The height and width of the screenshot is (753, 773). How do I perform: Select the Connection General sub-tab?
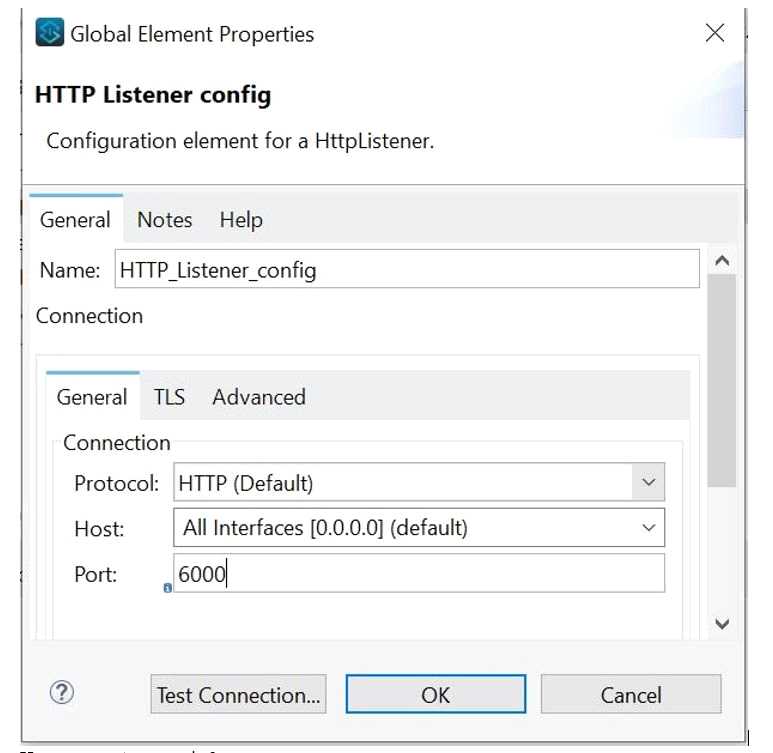tap(92, 397)
